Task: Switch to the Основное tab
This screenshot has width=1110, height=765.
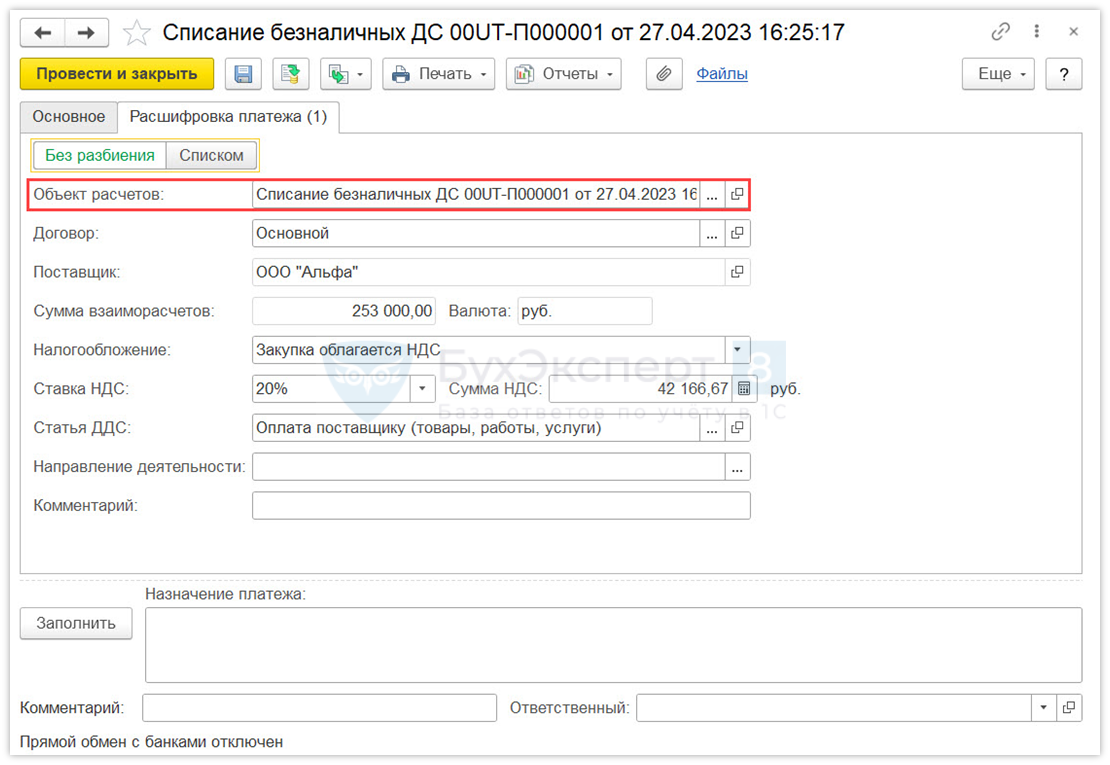Action: click(69, 117)
